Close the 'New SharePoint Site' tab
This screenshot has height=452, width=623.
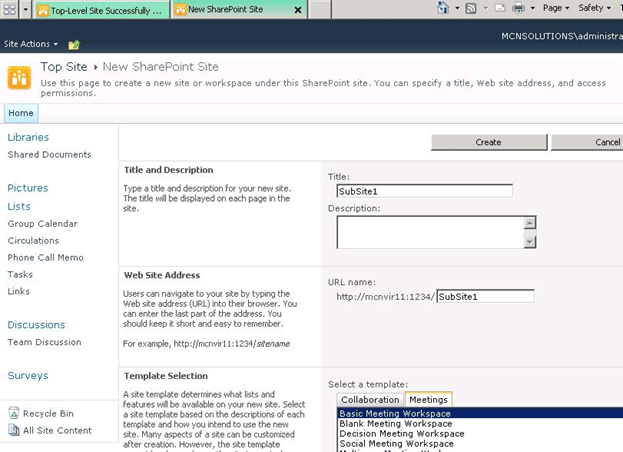point(298,10)
